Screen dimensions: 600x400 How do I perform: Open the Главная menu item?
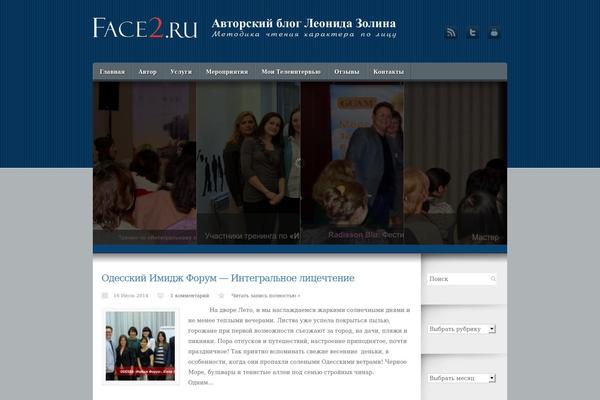point(112,72)
